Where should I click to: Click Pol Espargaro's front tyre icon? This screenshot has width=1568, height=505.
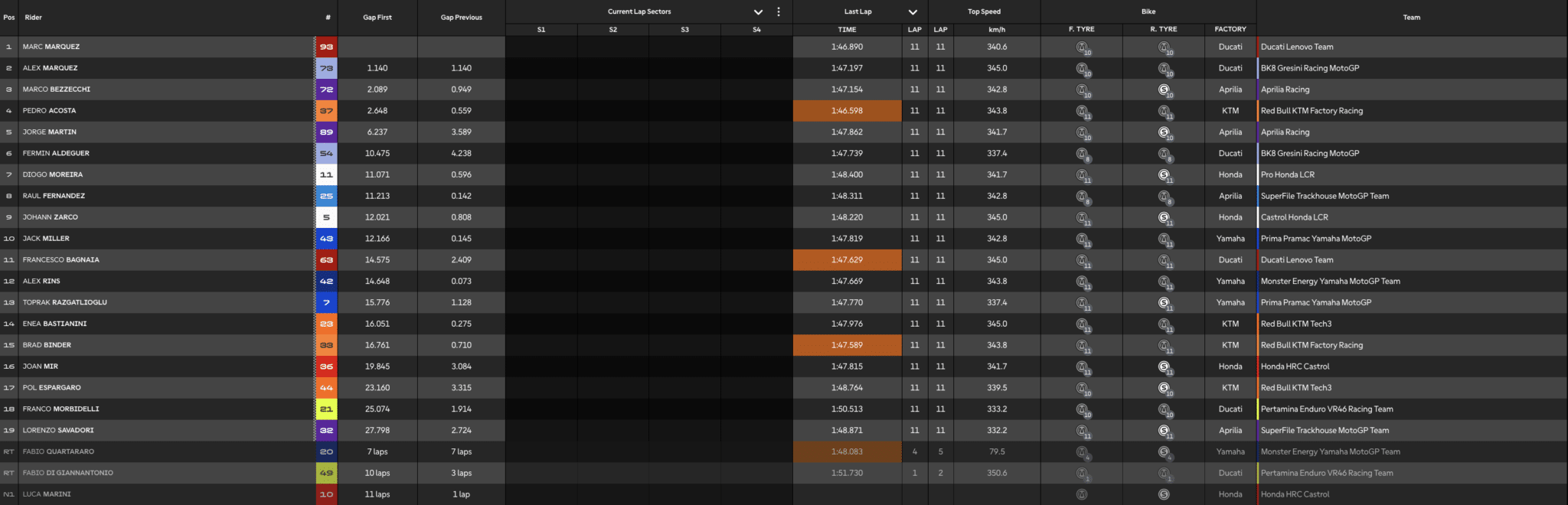click(x=1082, y=388)
